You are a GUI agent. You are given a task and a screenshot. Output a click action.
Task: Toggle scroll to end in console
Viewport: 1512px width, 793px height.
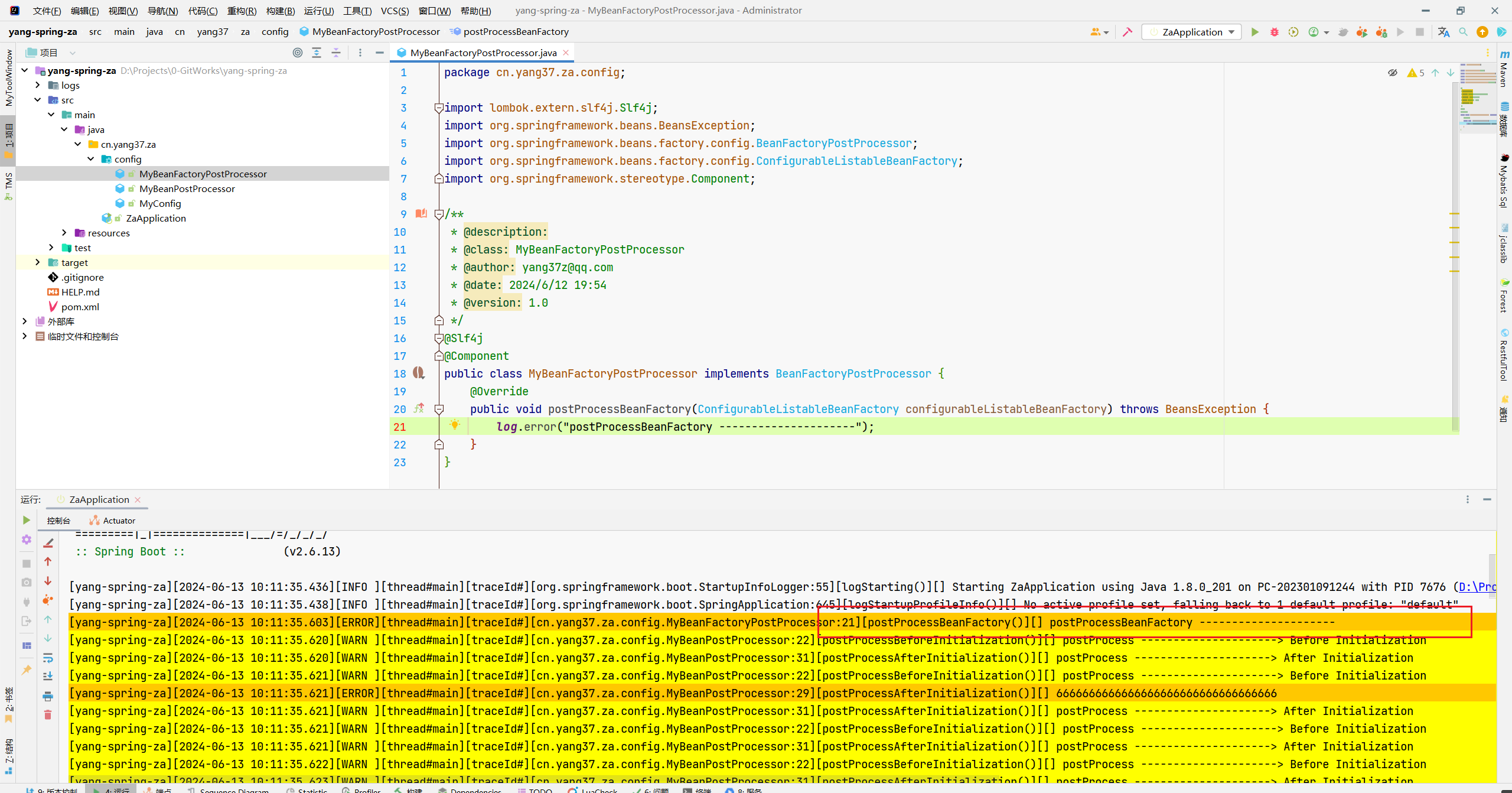click(x=48, y=676)
